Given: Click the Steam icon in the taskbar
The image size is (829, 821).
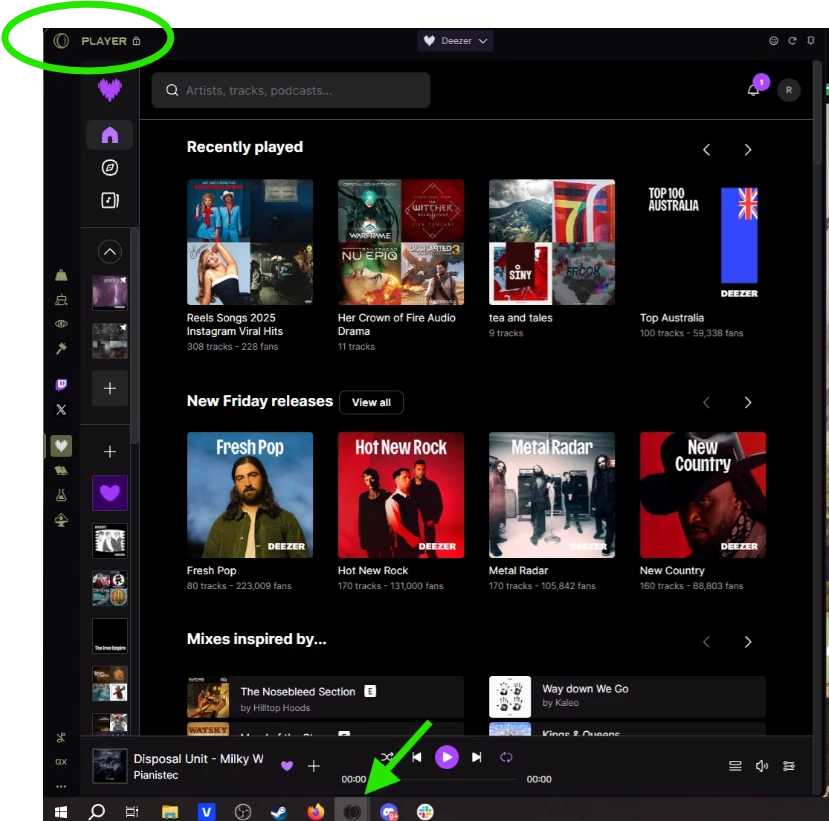Looking at the screenshot, I should click(x=280, y=812).
